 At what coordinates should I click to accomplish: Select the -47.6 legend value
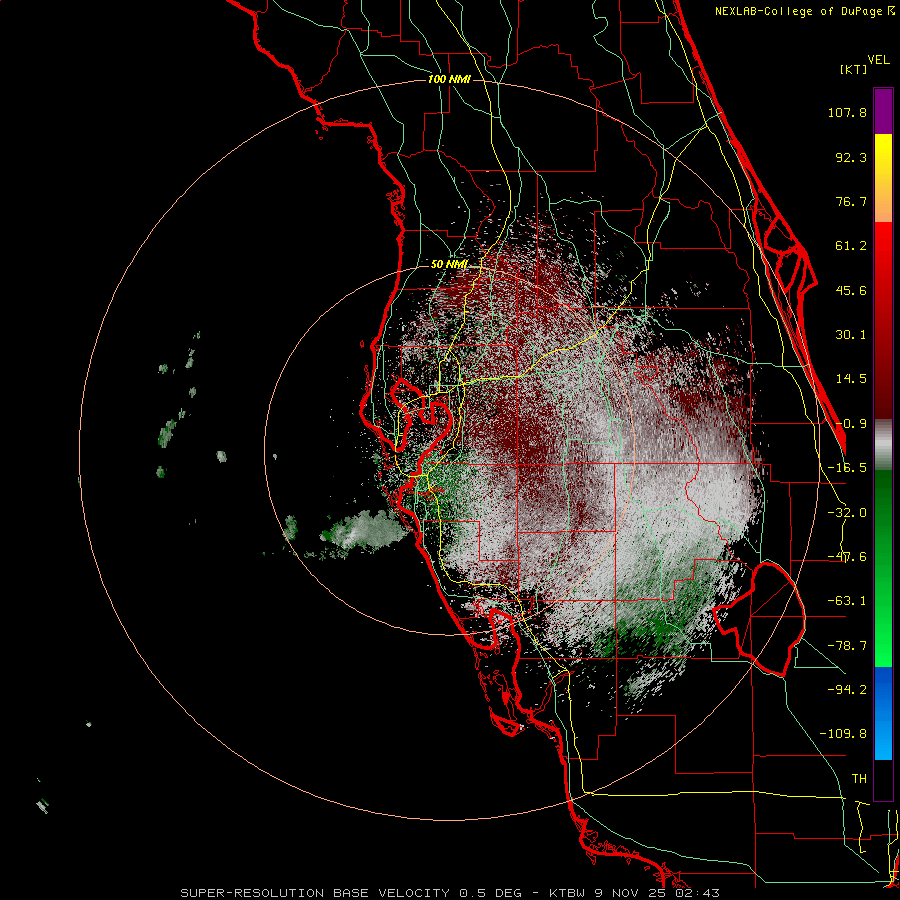(847, 557)
